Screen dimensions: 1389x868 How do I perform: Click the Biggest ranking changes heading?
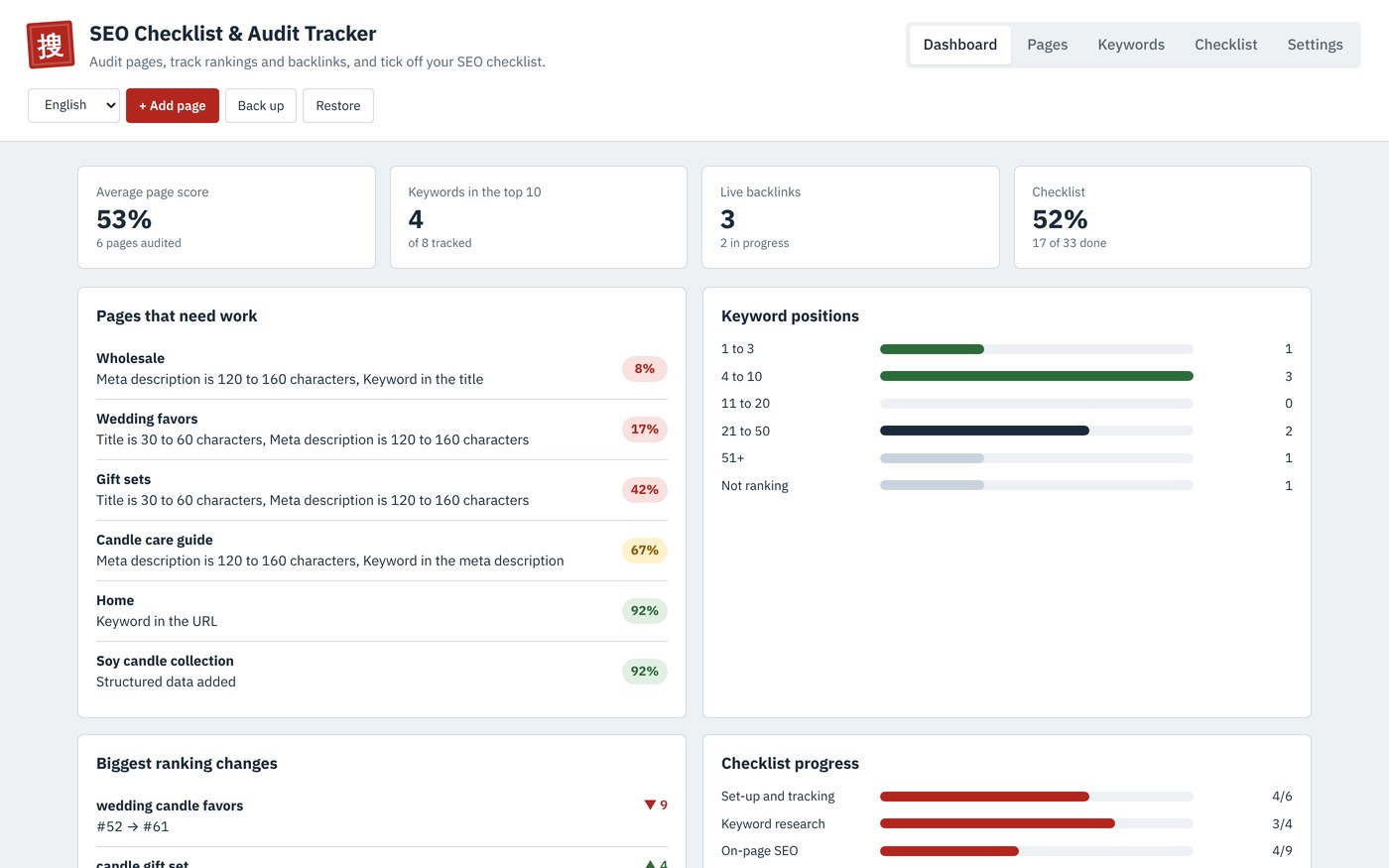click(x=187, y=763)
